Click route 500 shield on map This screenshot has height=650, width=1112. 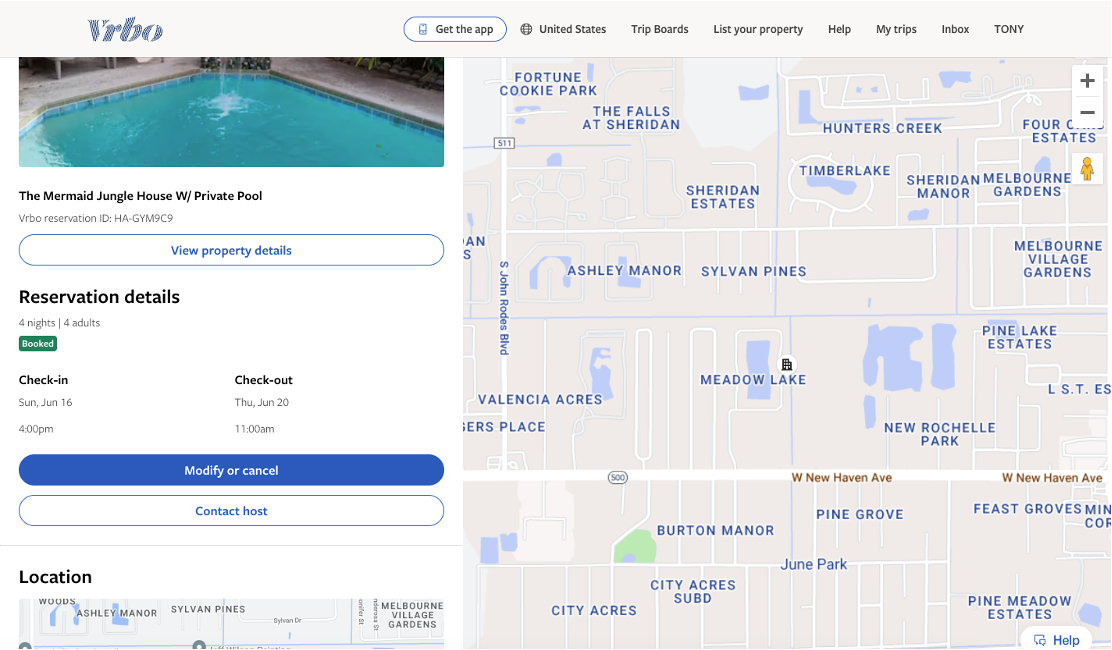coord(618,477)
